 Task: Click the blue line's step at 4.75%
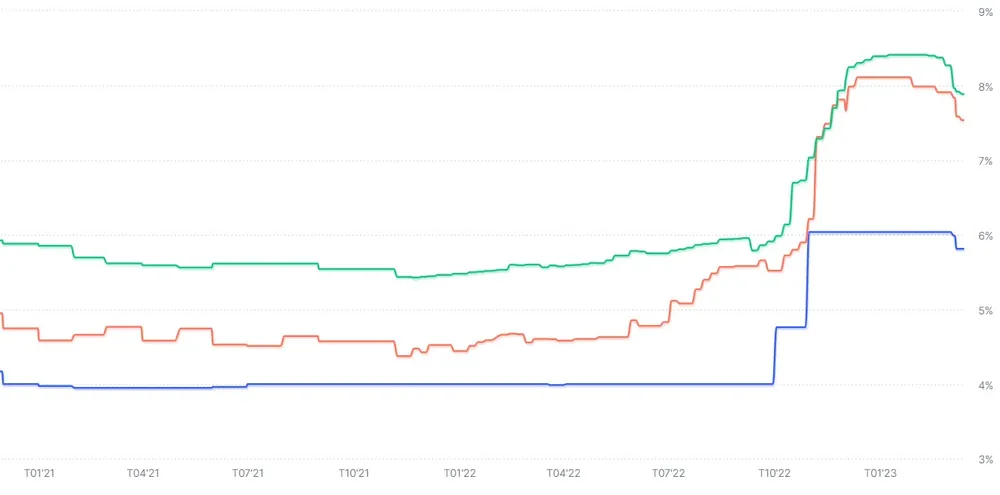pyautogui.click(x=790, y=327)
